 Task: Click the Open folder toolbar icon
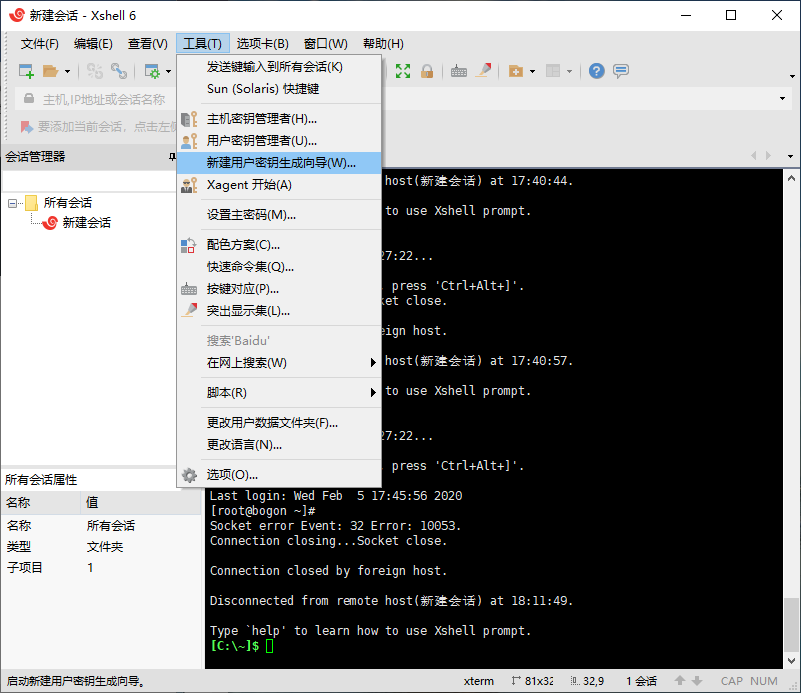point(50,71)
